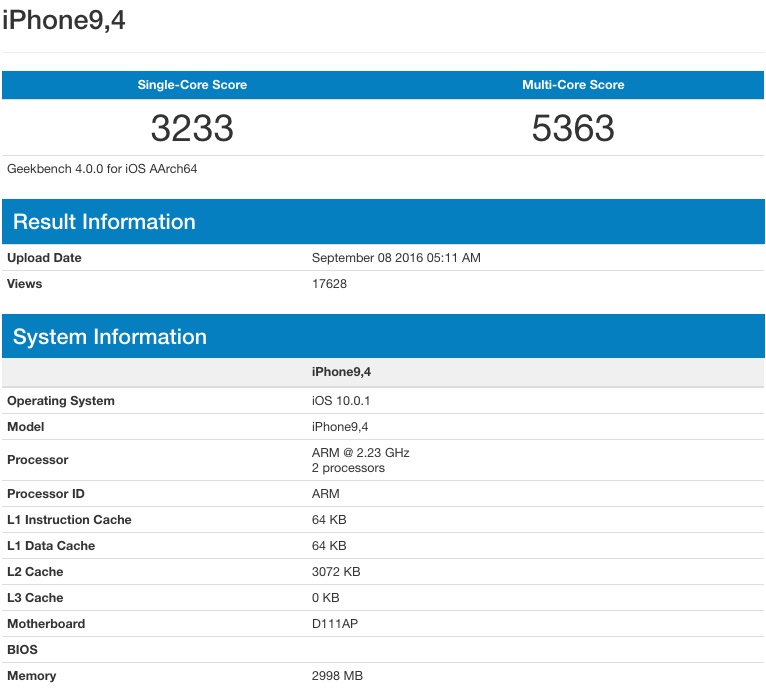Select the Multi-Core Score header
766x700 pixels.
573,85
